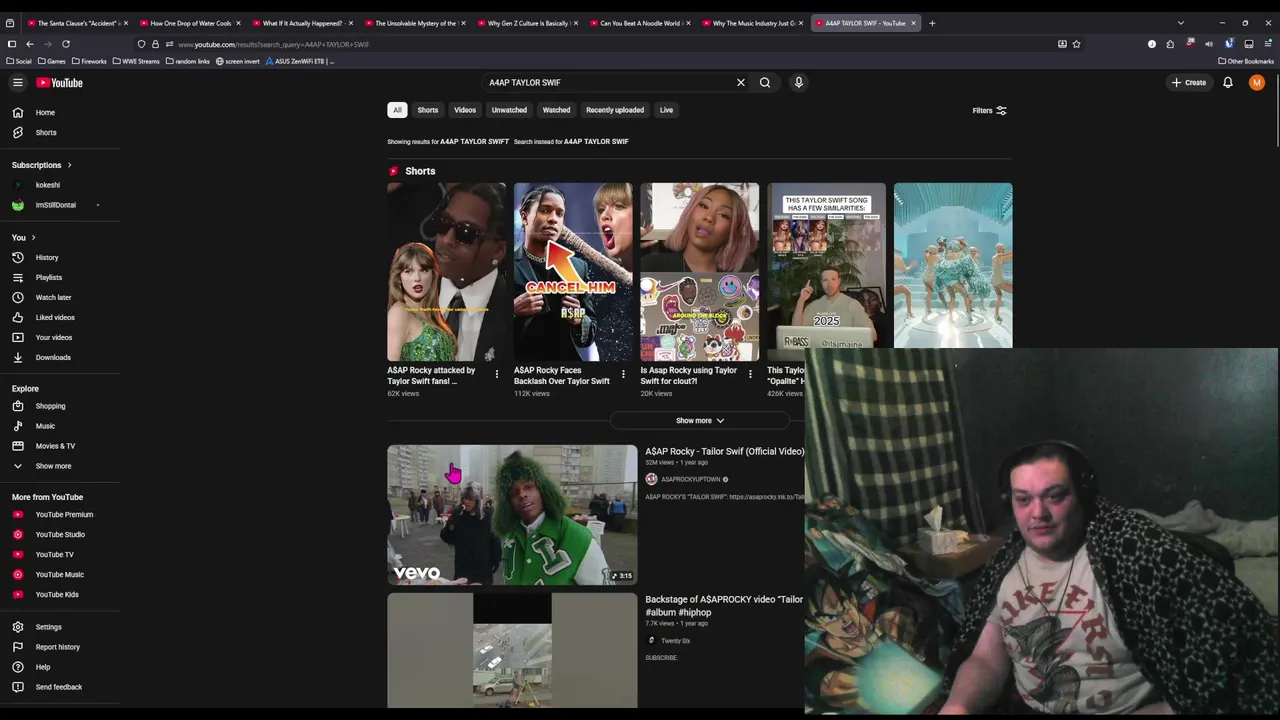Image resolution: width=1280 pixels, height=720 pixels.
Task: Select the Recently uploaded filter chip
Action: click(615, 110)
